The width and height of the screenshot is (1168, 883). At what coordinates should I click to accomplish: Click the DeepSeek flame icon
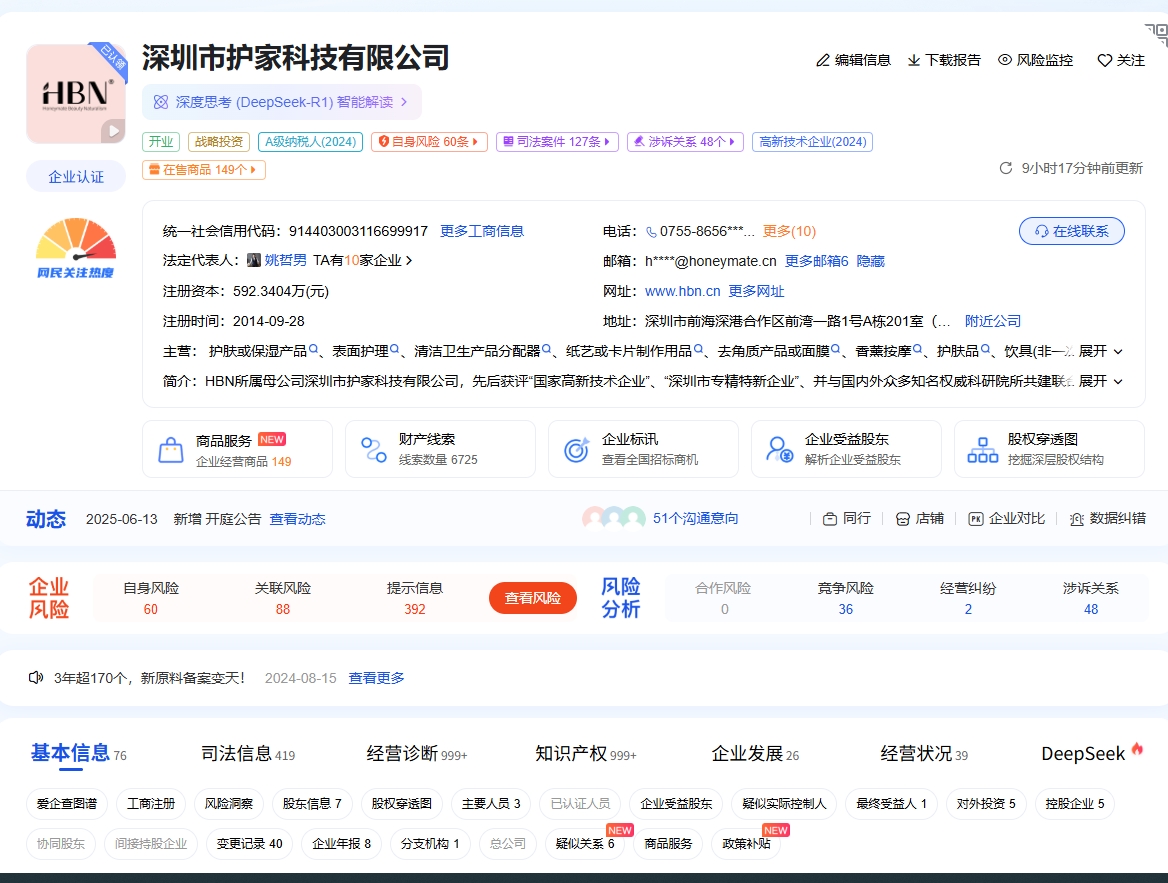click(x=1137, y=749)
